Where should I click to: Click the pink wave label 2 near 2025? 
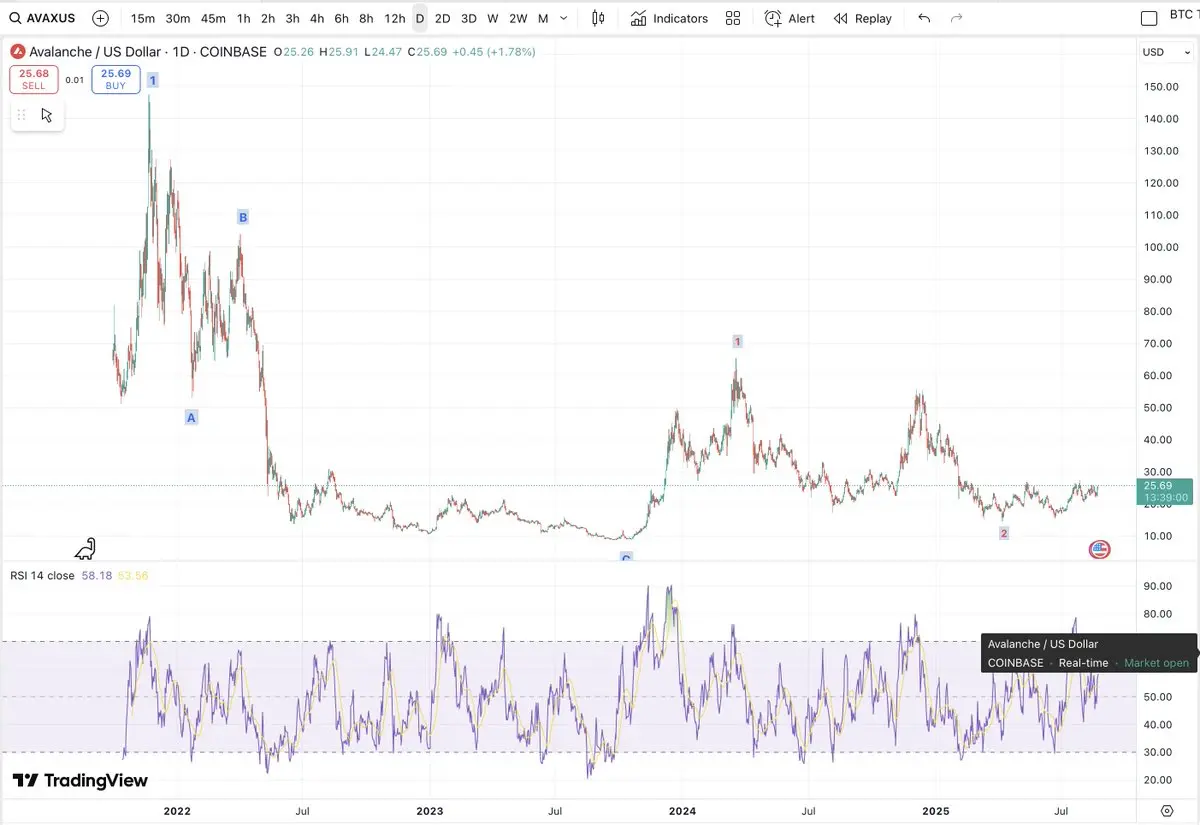[x=1004, y=534]
